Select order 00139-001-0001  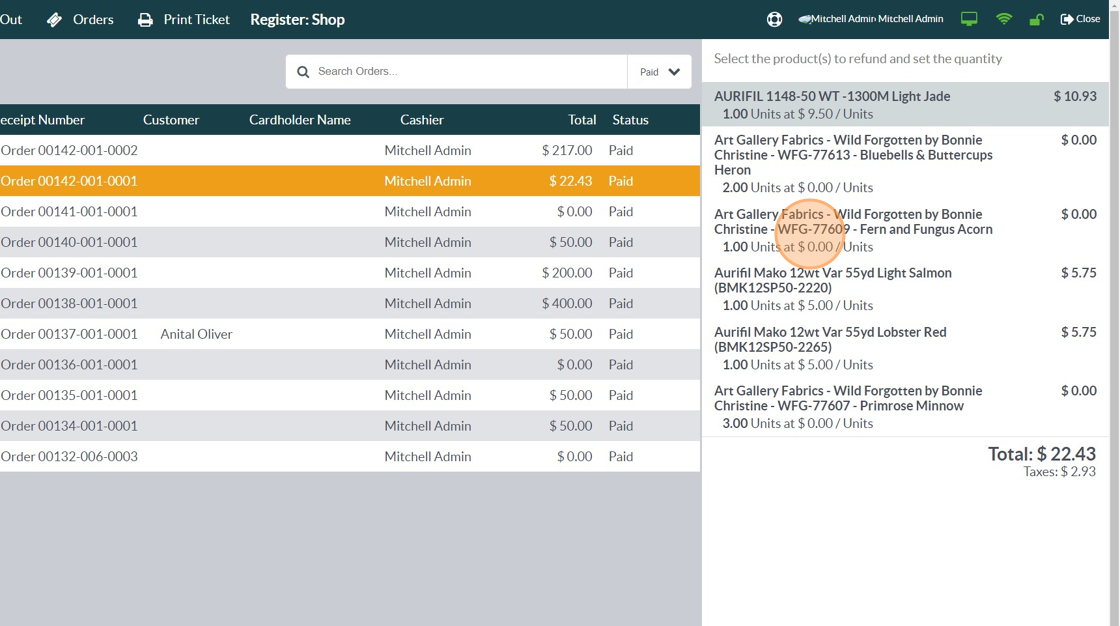point(350,273)
